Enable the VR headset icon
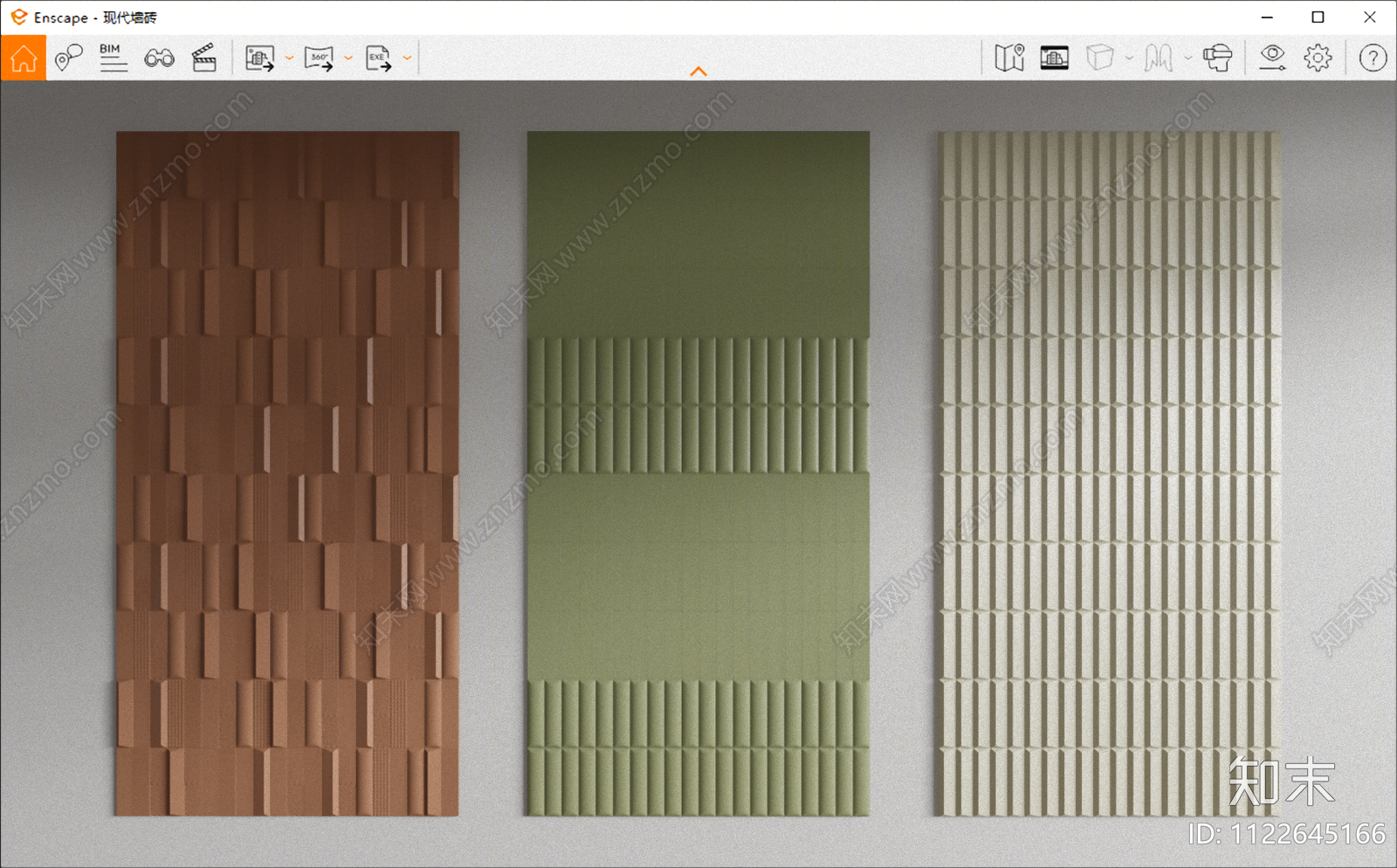 1218,59
